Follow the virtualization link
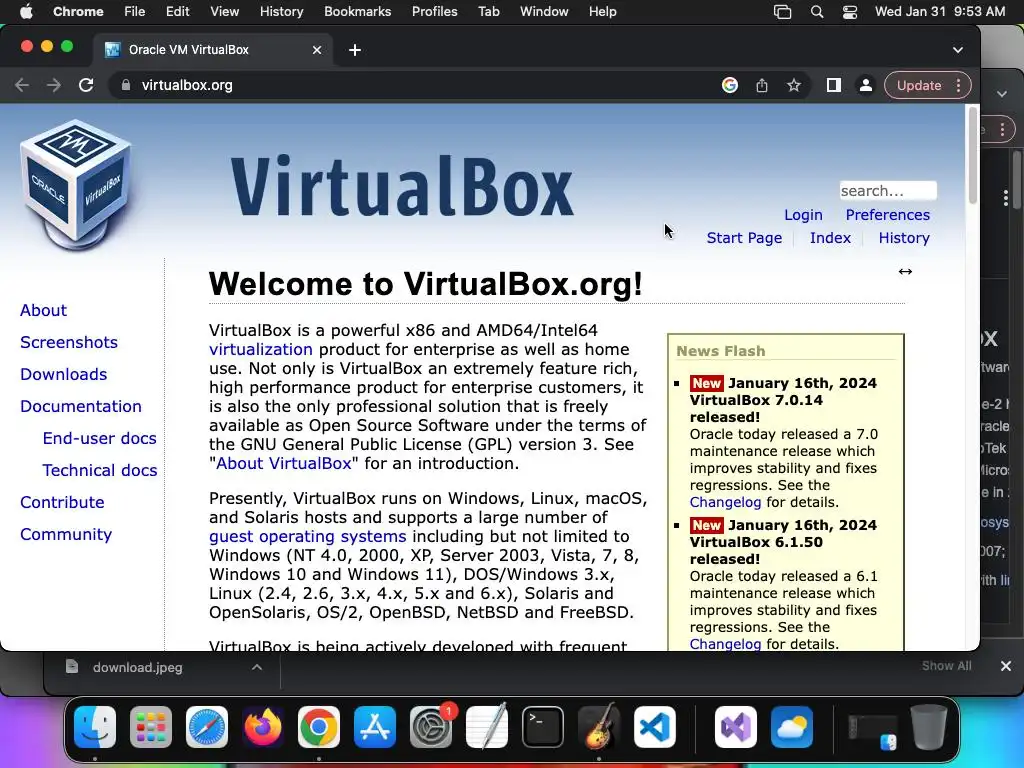This screenshot has height=768, width=1024. pyautogui.click(x=261, y=349)
